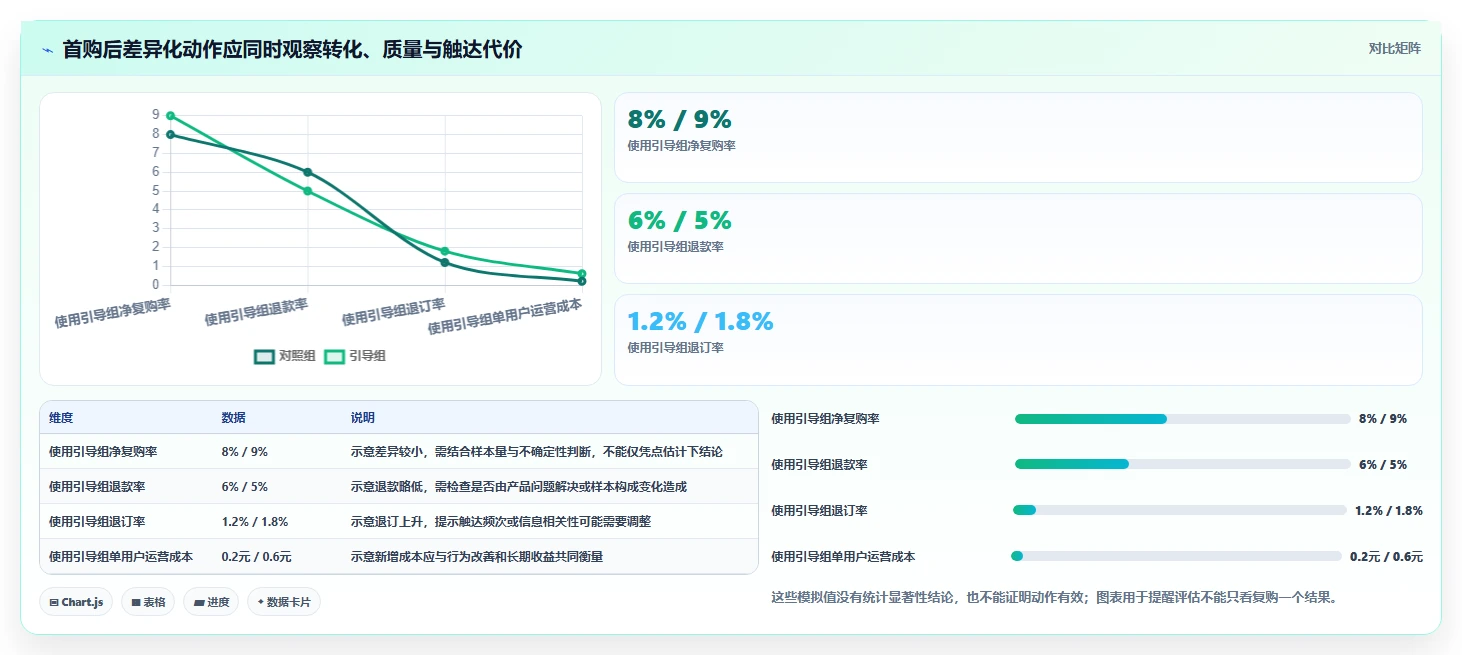
Task: Click the 引导组 data point at value 9
Action: point(171,115)
